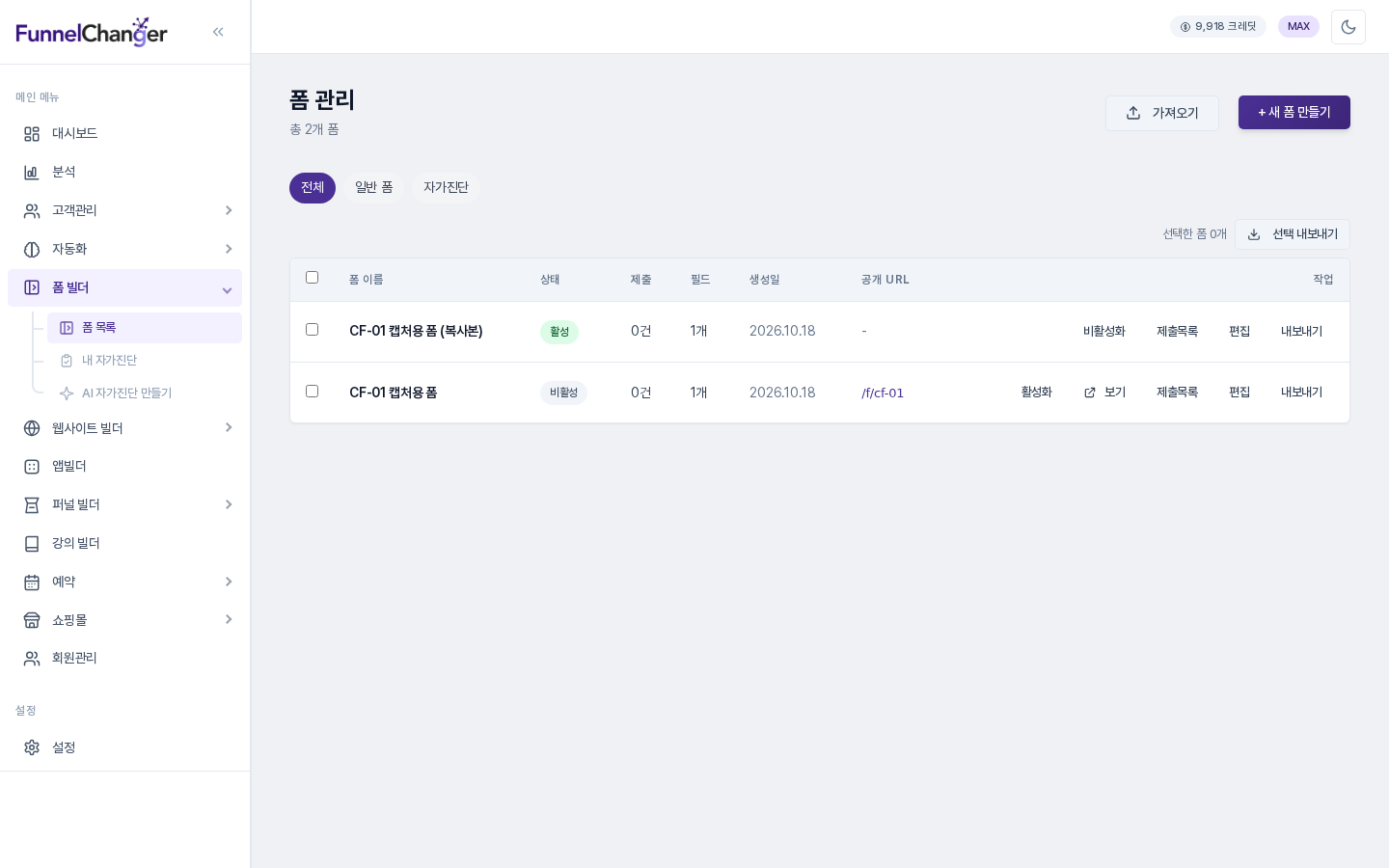Click 보기 for CF-01 캡처용 폼
The width and height of the screenshot is (1389, 868).
(x=1104, y=393)
